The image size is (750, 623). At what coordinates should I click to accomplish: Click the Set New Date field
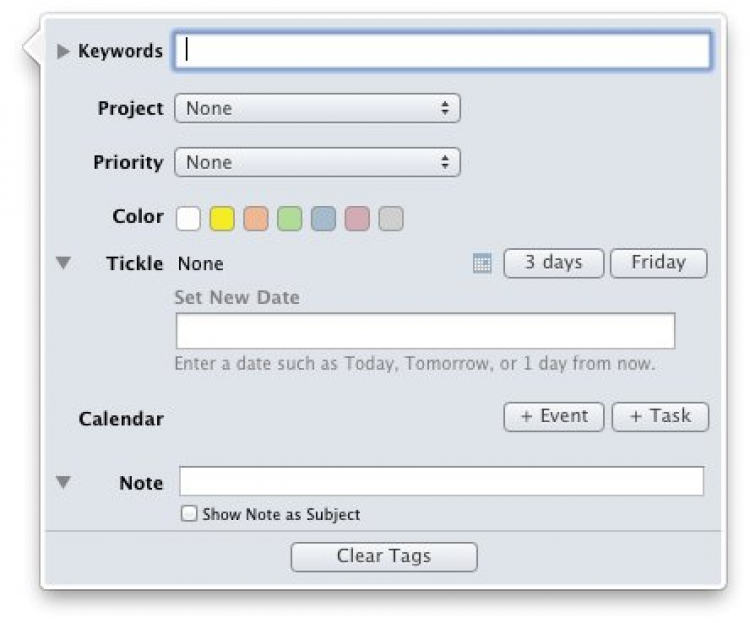[425, 331]
